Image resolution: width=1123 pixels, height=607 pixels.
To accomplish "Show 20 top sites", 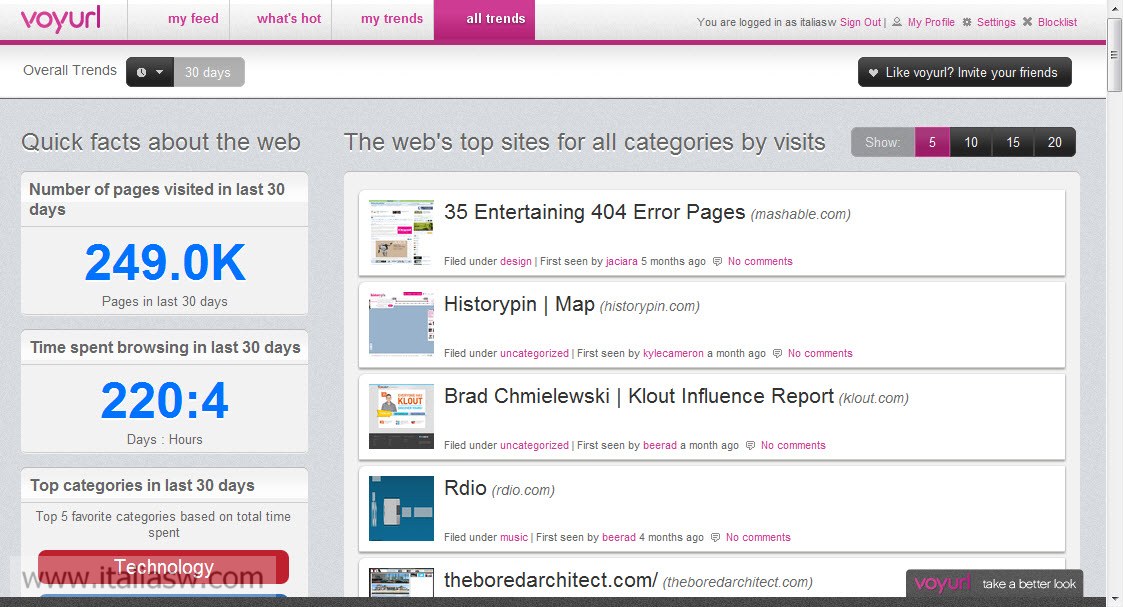I will [x=1054, y=142].
